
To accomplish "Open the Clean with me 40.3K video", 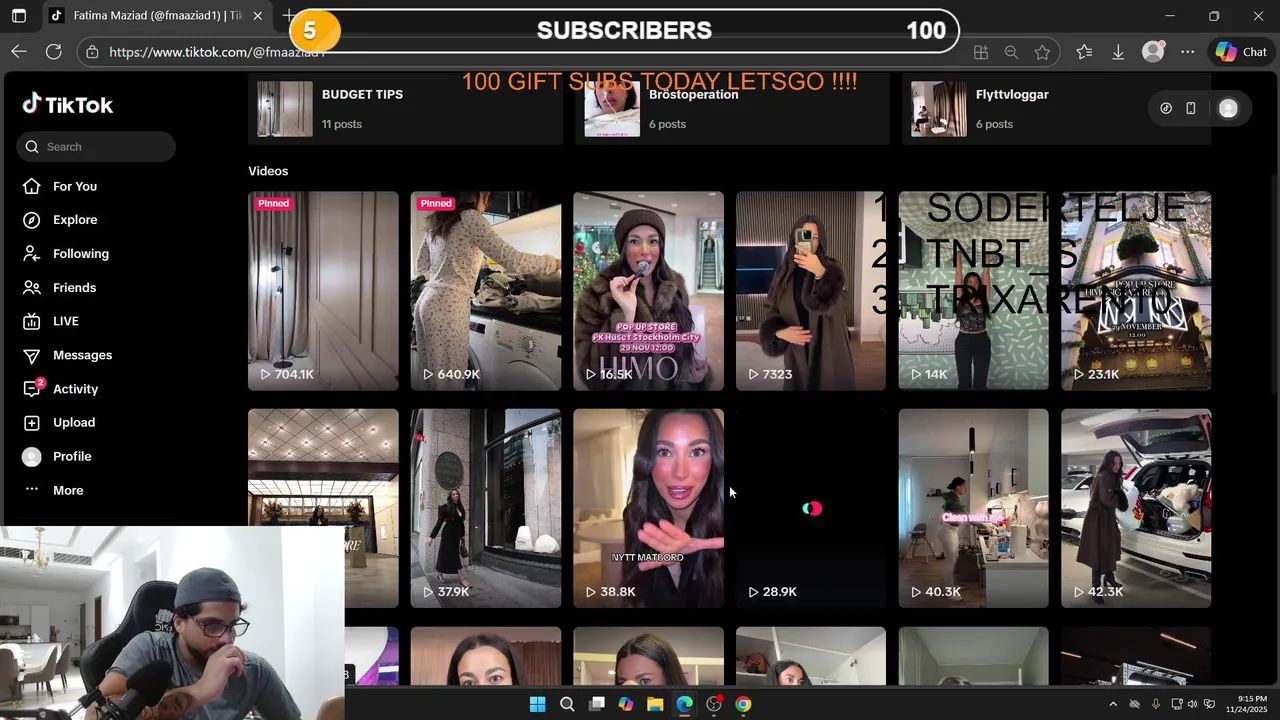I will (x=973, y=508).
